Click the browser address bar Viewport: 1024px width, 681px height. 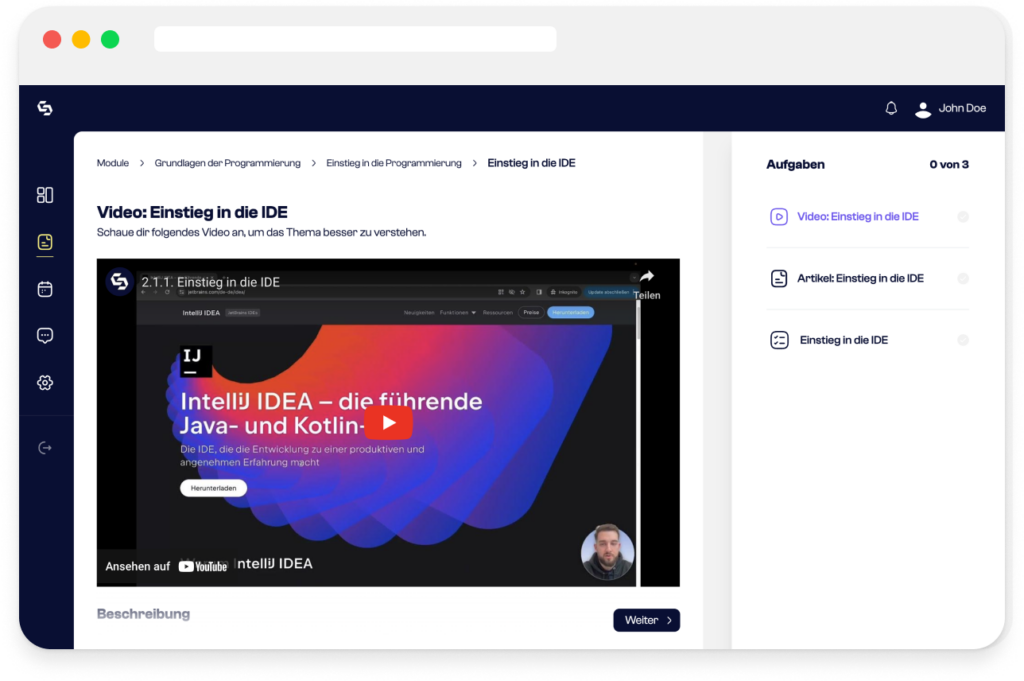click(355, 39)
